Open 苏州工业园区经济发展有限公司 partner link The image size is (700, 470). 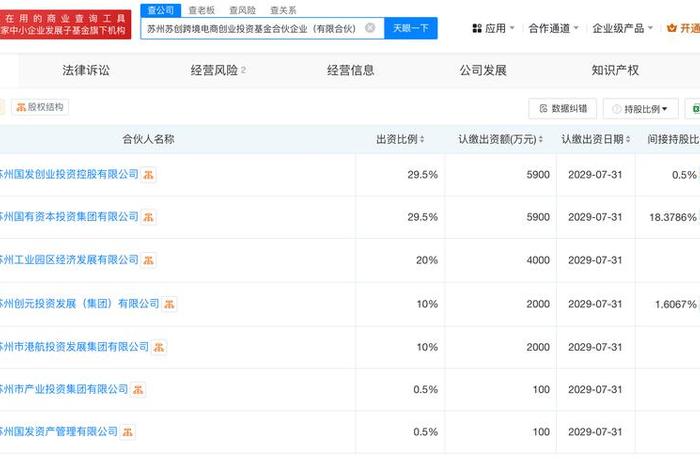69,260
